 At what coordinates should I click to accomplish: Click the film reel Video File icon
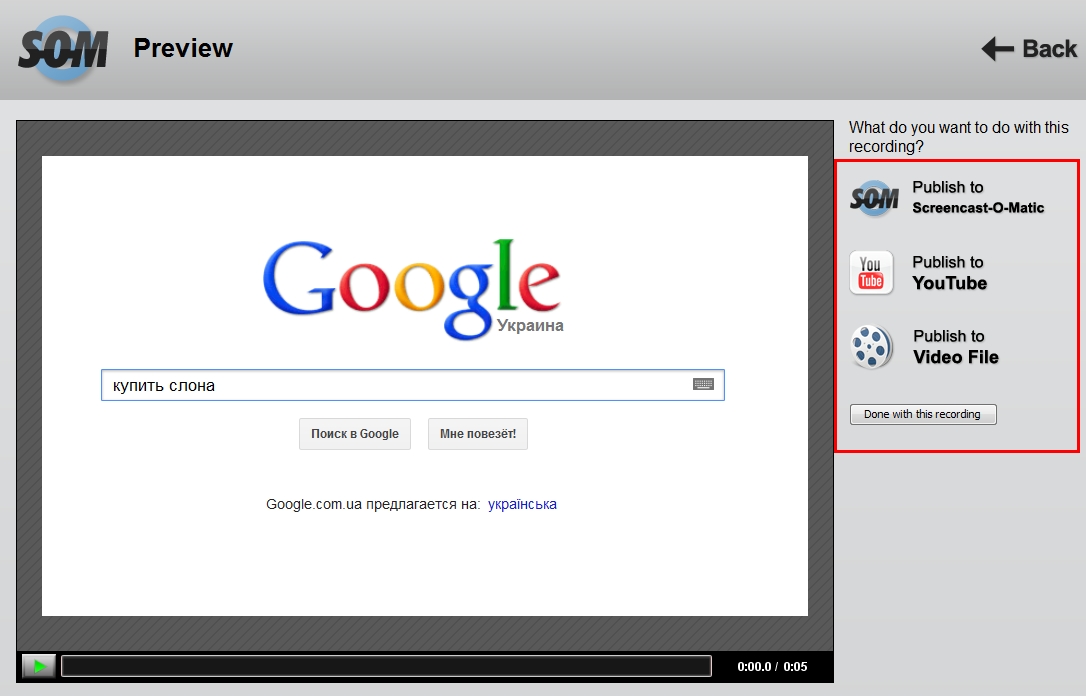click(871, 347)
